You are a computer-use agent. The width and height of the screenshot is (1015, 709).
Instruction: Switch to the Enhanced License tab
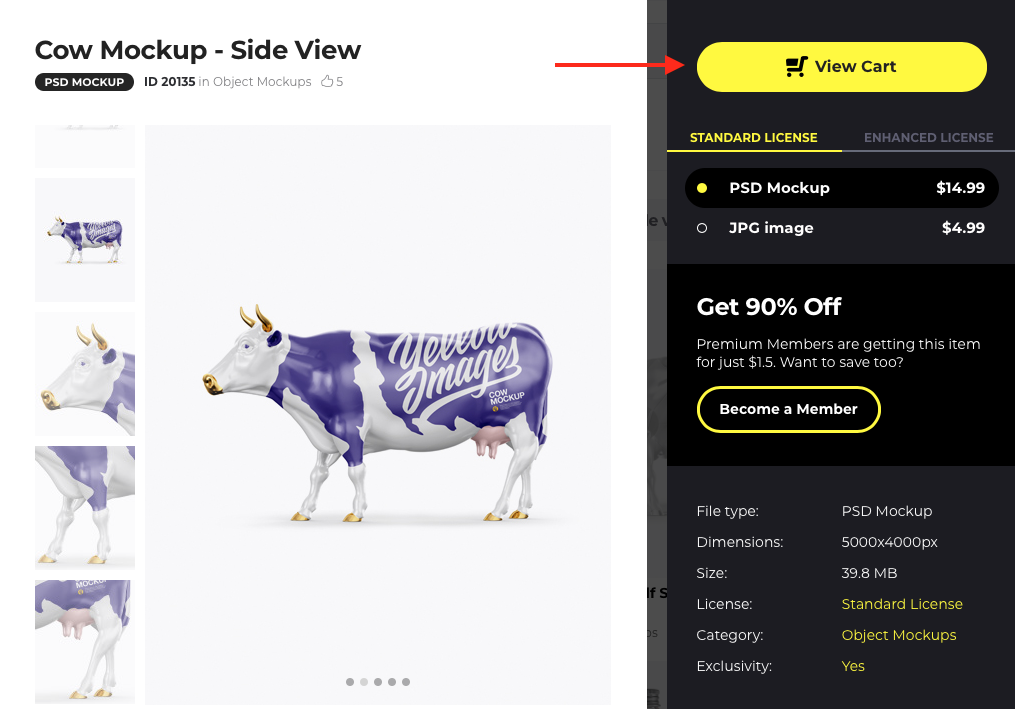(928, 137)
